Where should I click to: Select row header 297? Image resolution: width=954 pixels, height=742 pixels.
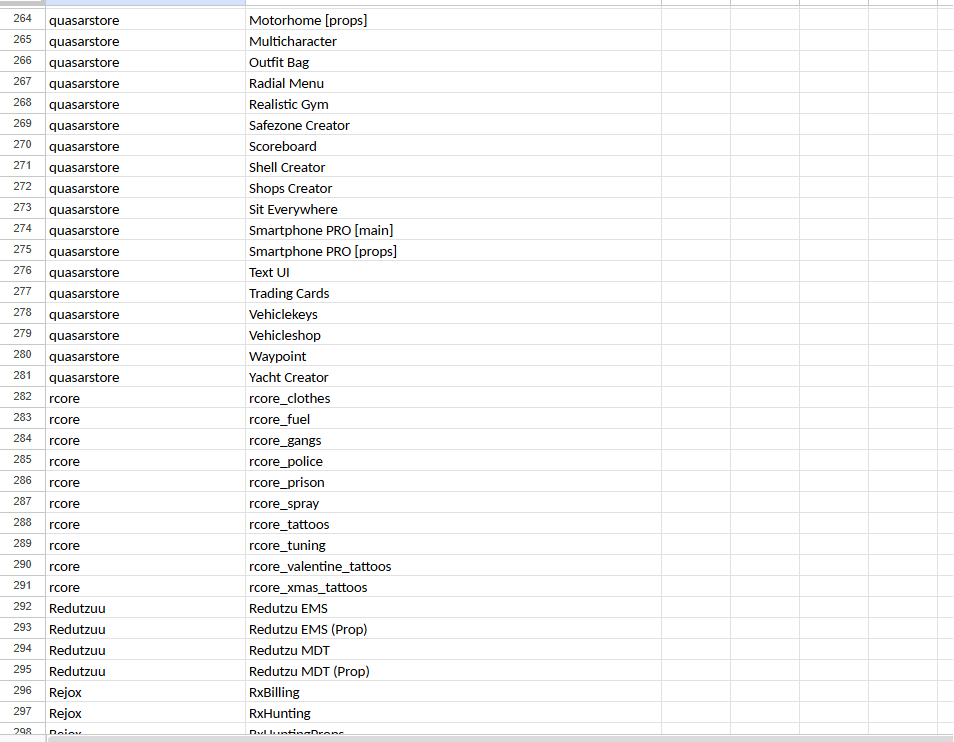click(x=23, y=713)
